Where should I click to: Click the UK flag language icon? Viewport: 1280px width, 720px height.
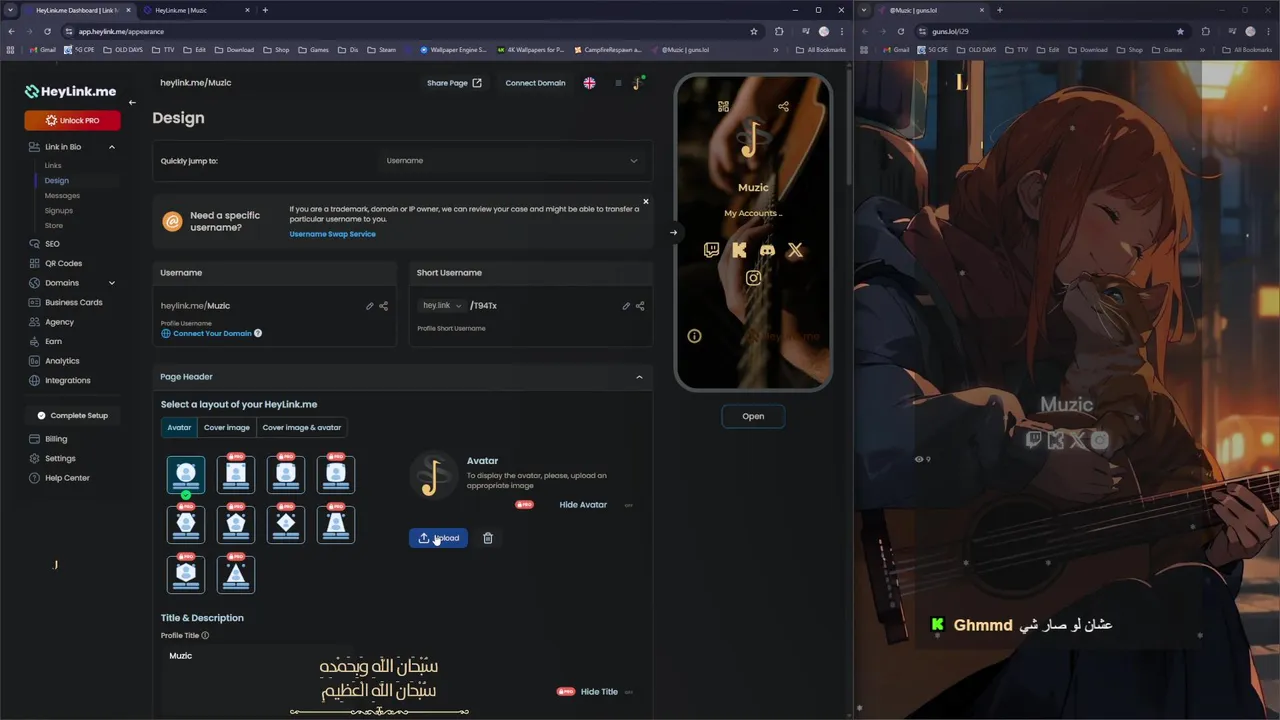(590, 83)
